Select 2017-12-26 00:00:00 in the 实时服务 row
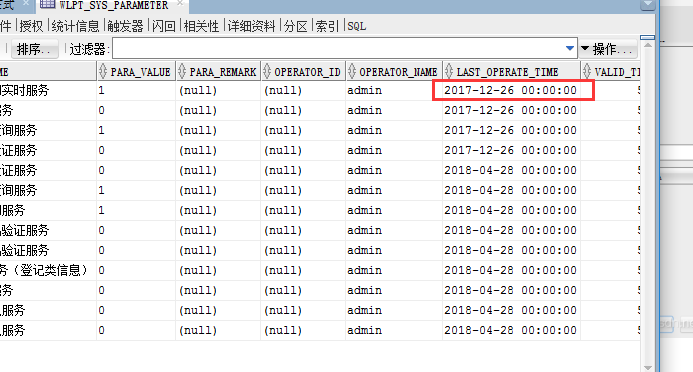693x372 pixels. coord(512,91)
